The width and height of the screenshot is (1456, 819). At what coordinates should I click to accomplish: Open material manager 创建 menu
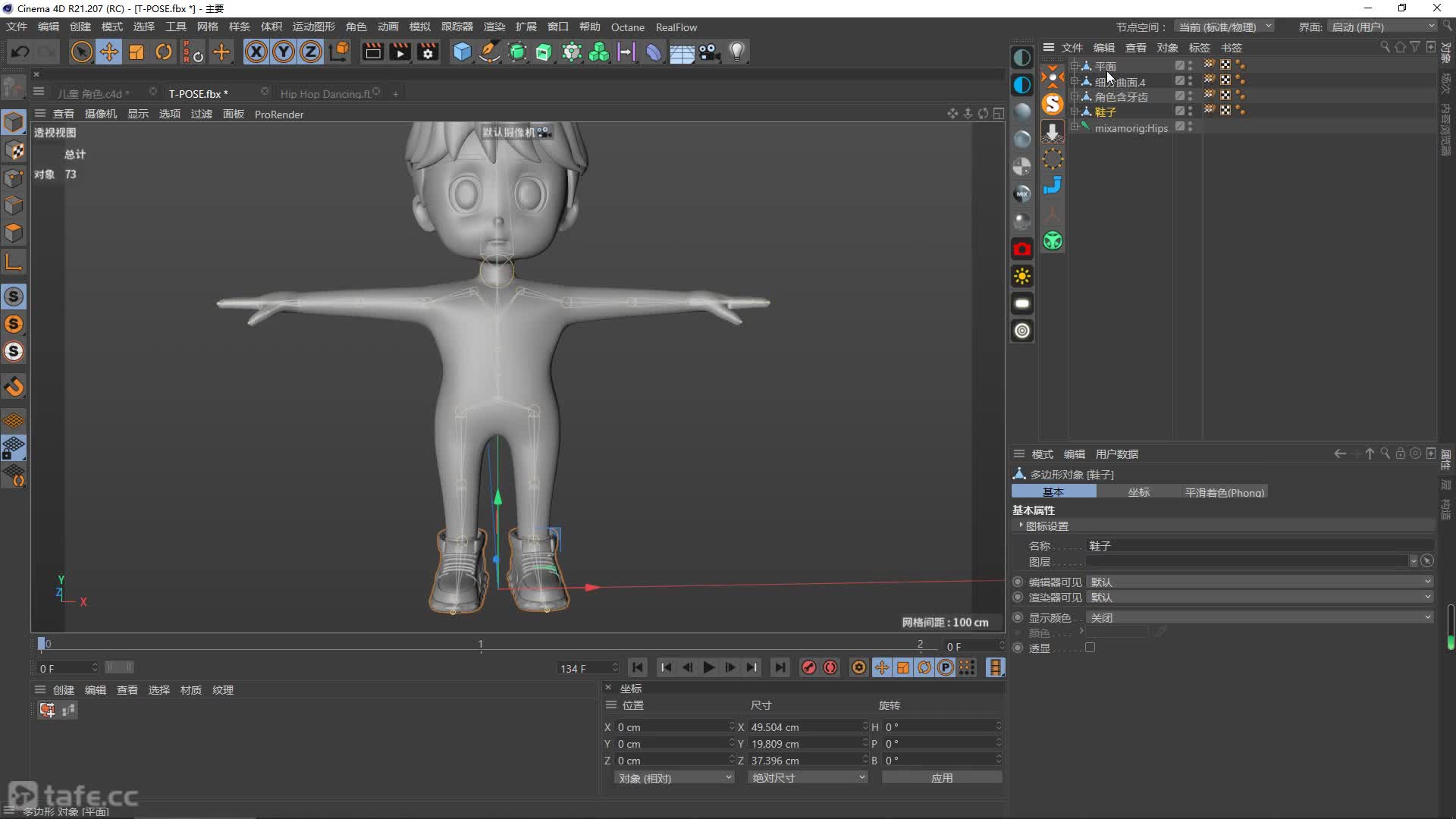coord(64,690)
